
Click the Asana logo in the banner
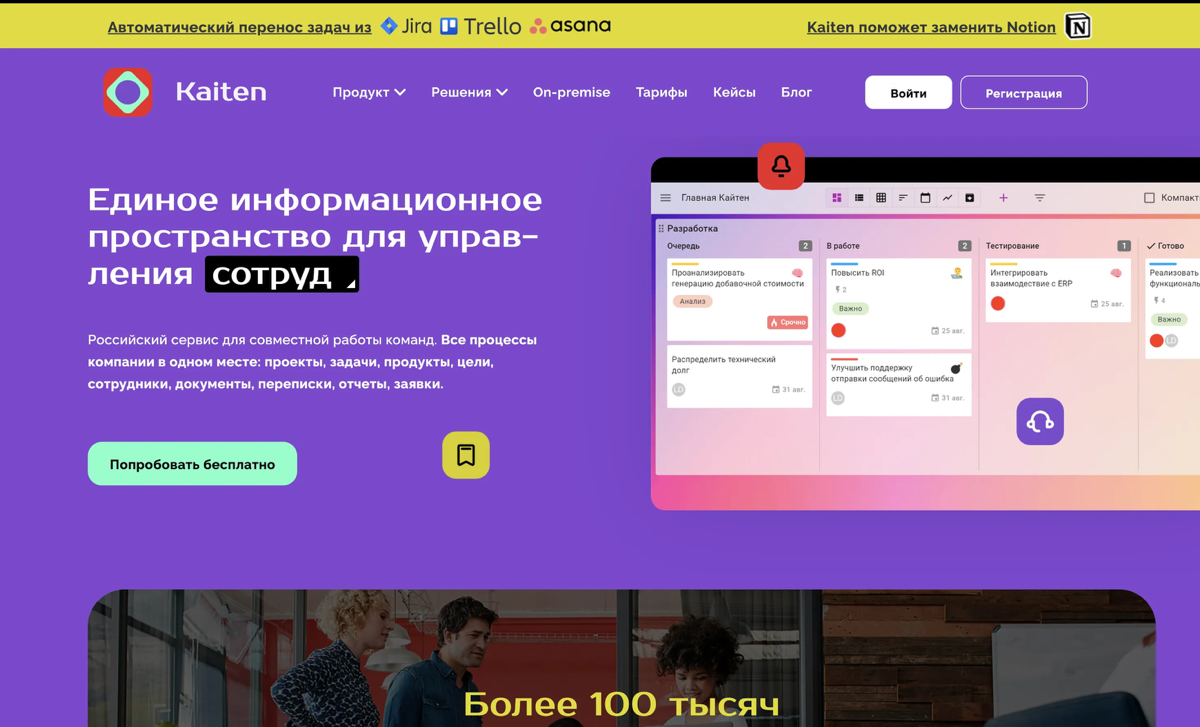pyautogui.click(x=570, y=26)
